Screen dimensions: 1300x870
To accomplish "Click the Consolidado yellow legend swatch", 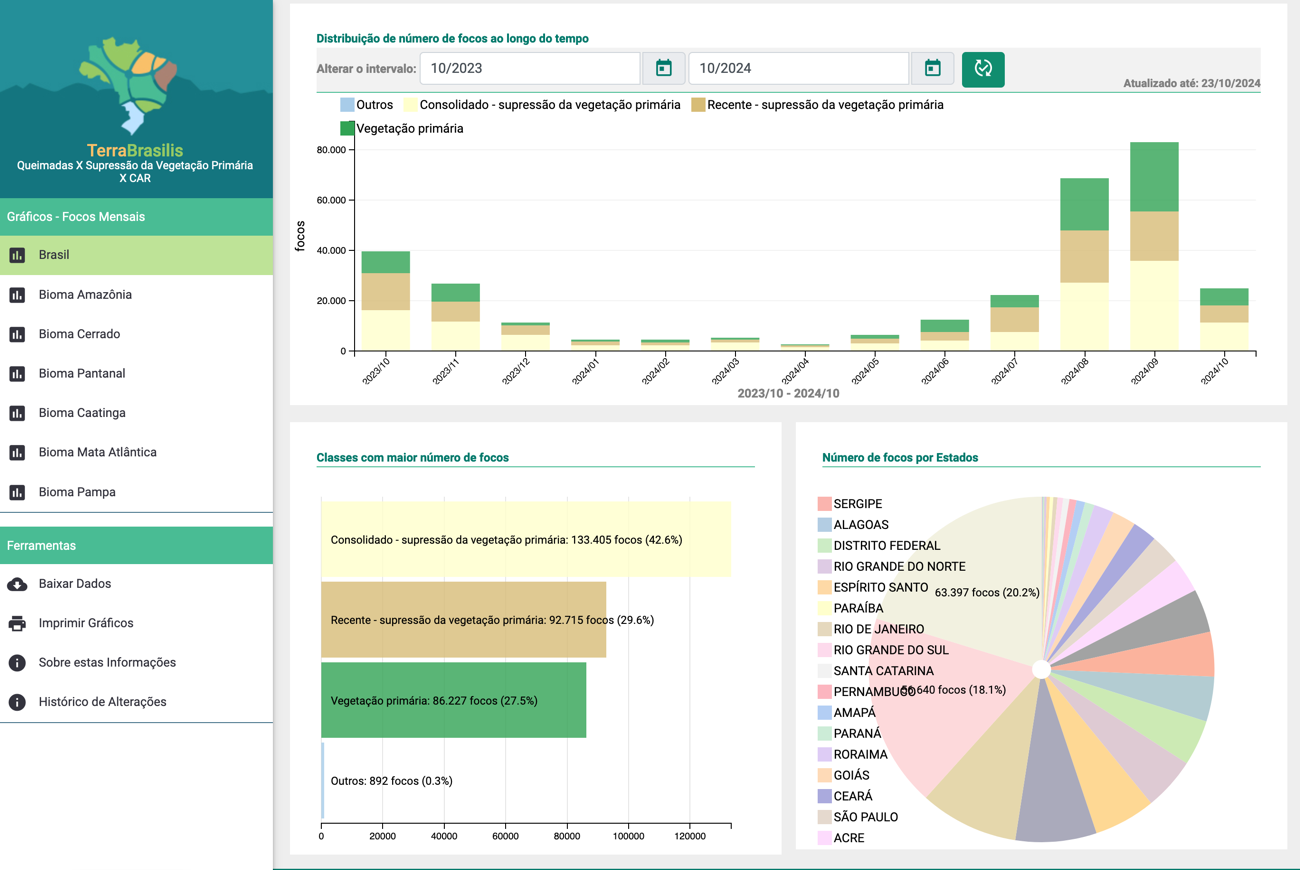I will click(x=410, y=105).
